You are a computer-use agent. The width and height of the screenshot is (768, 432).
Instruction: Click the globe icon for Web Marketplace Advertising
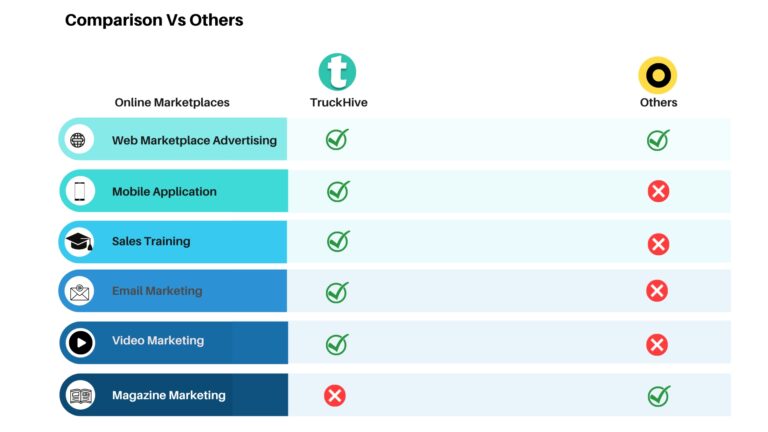point(79,140)
